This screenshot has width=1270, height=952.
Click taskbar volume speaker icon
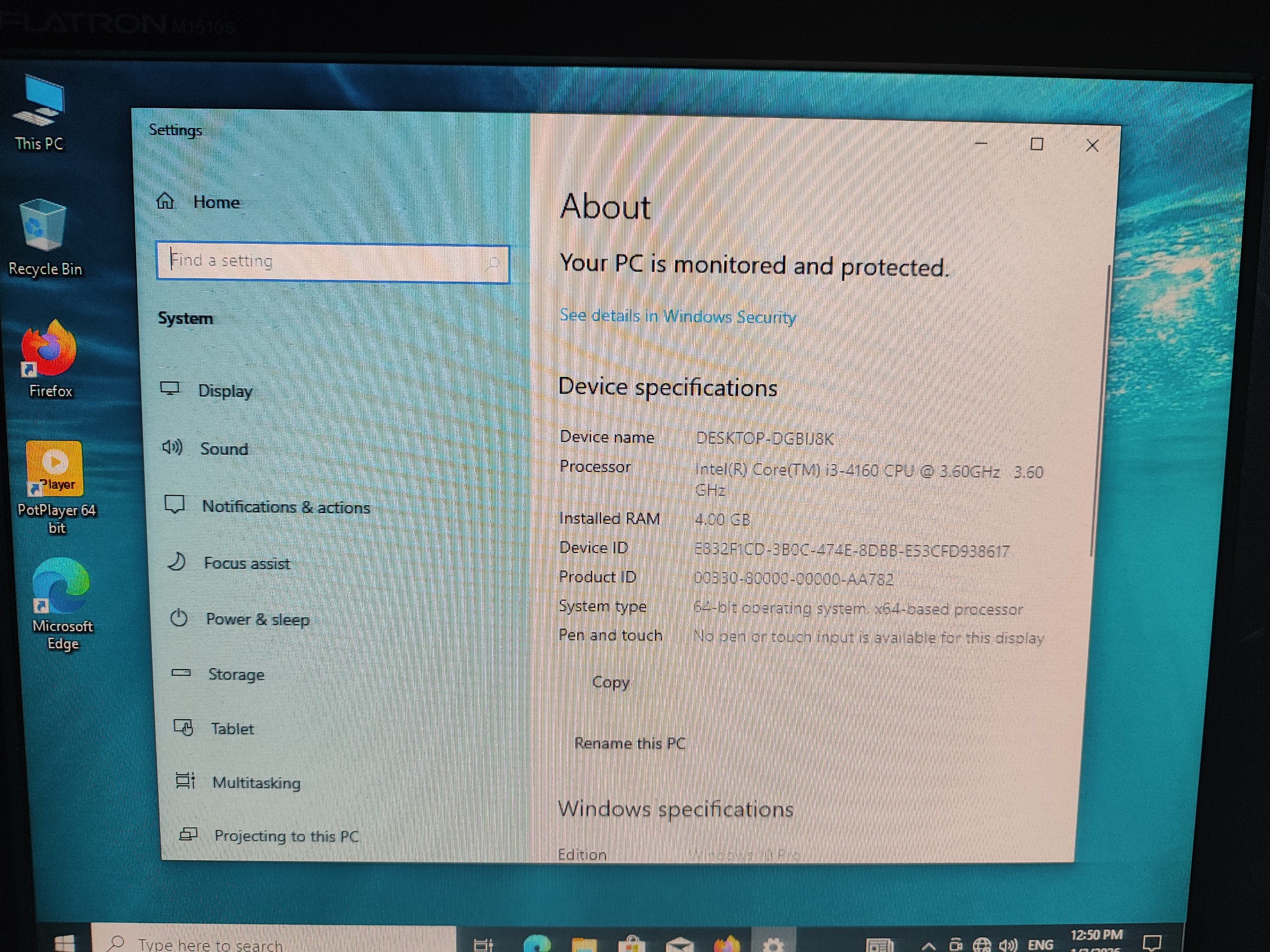tap(1008, 945)
